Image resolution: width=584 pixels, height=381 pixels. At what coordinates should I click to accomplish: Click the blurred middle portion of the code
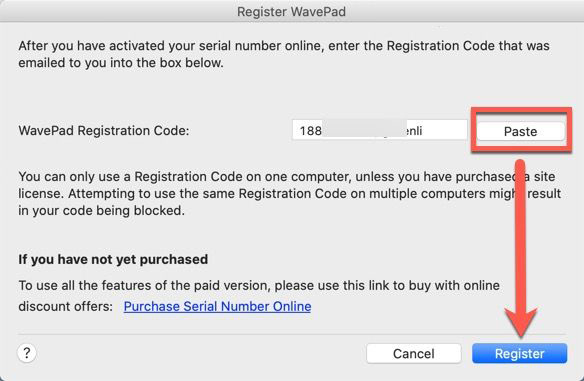click(364, 128)
